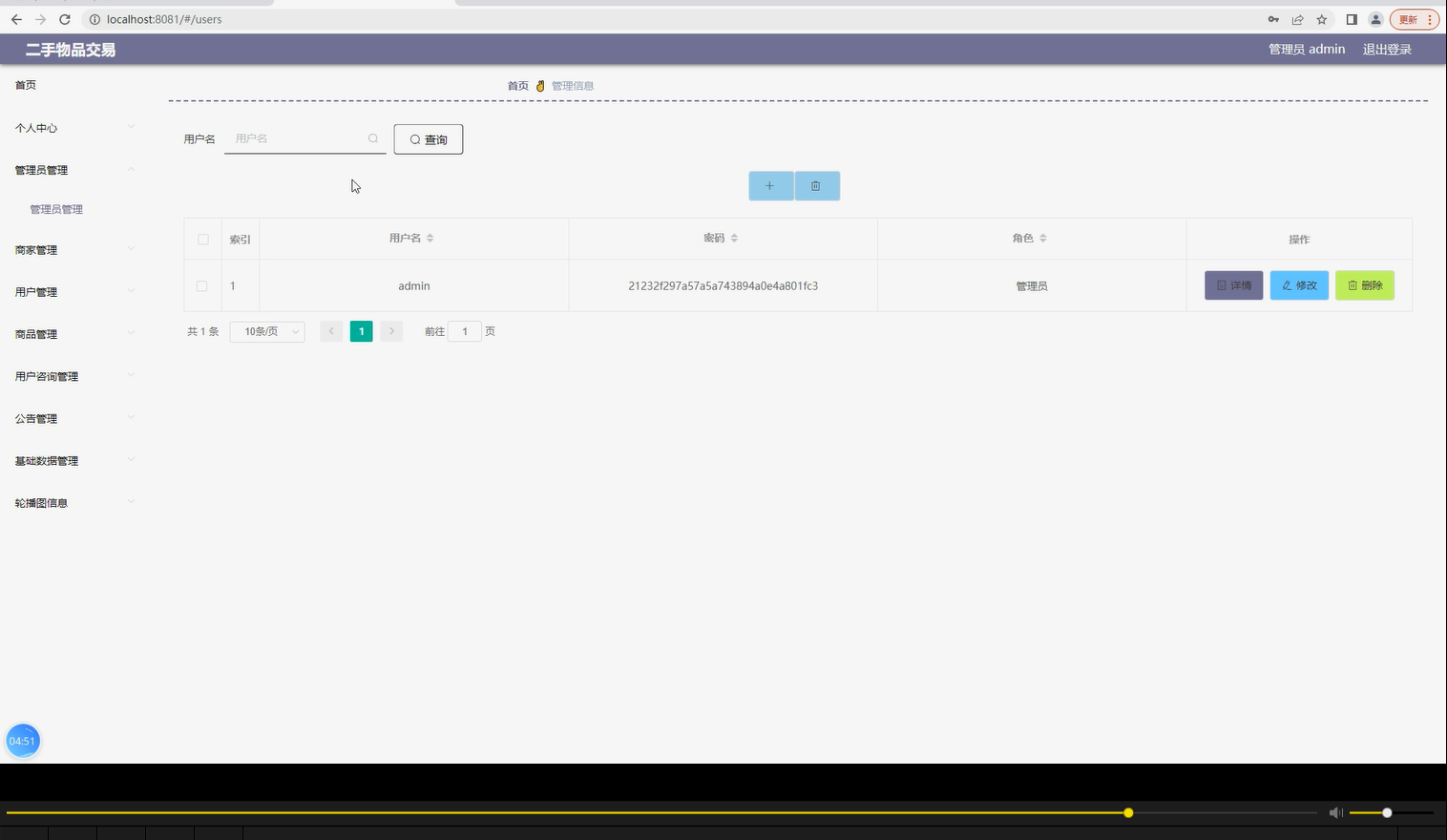Go back with the browser back arrow

(16, 19)
